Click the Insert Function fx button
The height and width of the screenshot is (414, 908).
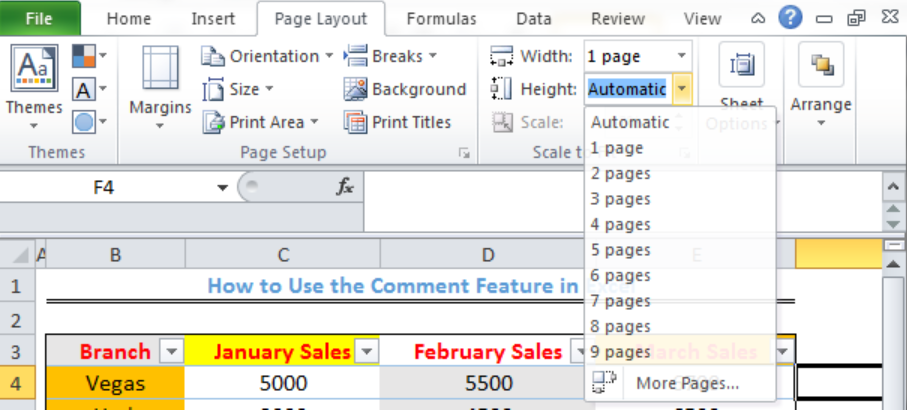pos(345,187)
